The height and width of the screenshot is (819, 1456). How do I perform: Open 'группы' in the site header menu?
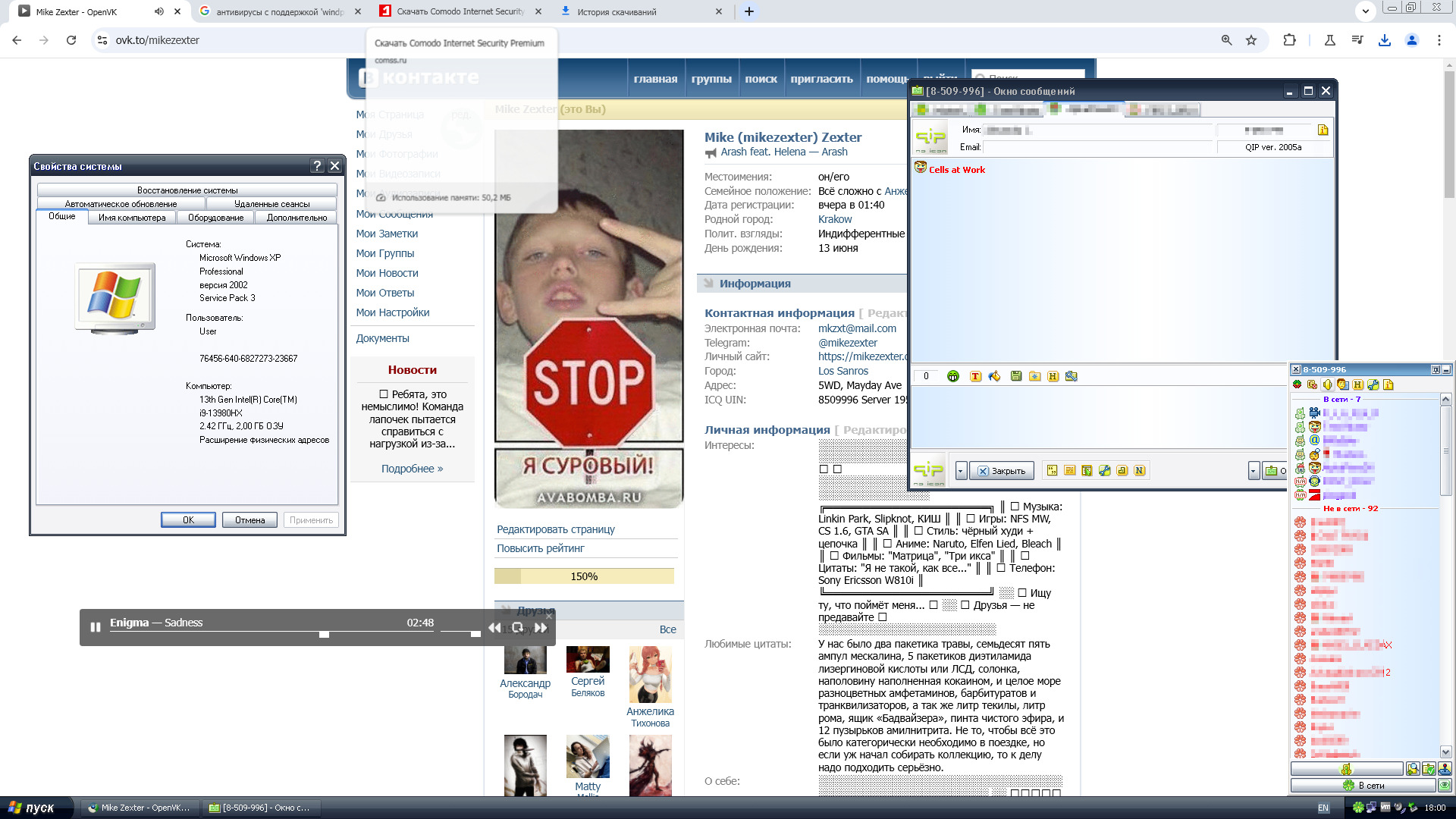pyautogui.click(x=711, y=79)
